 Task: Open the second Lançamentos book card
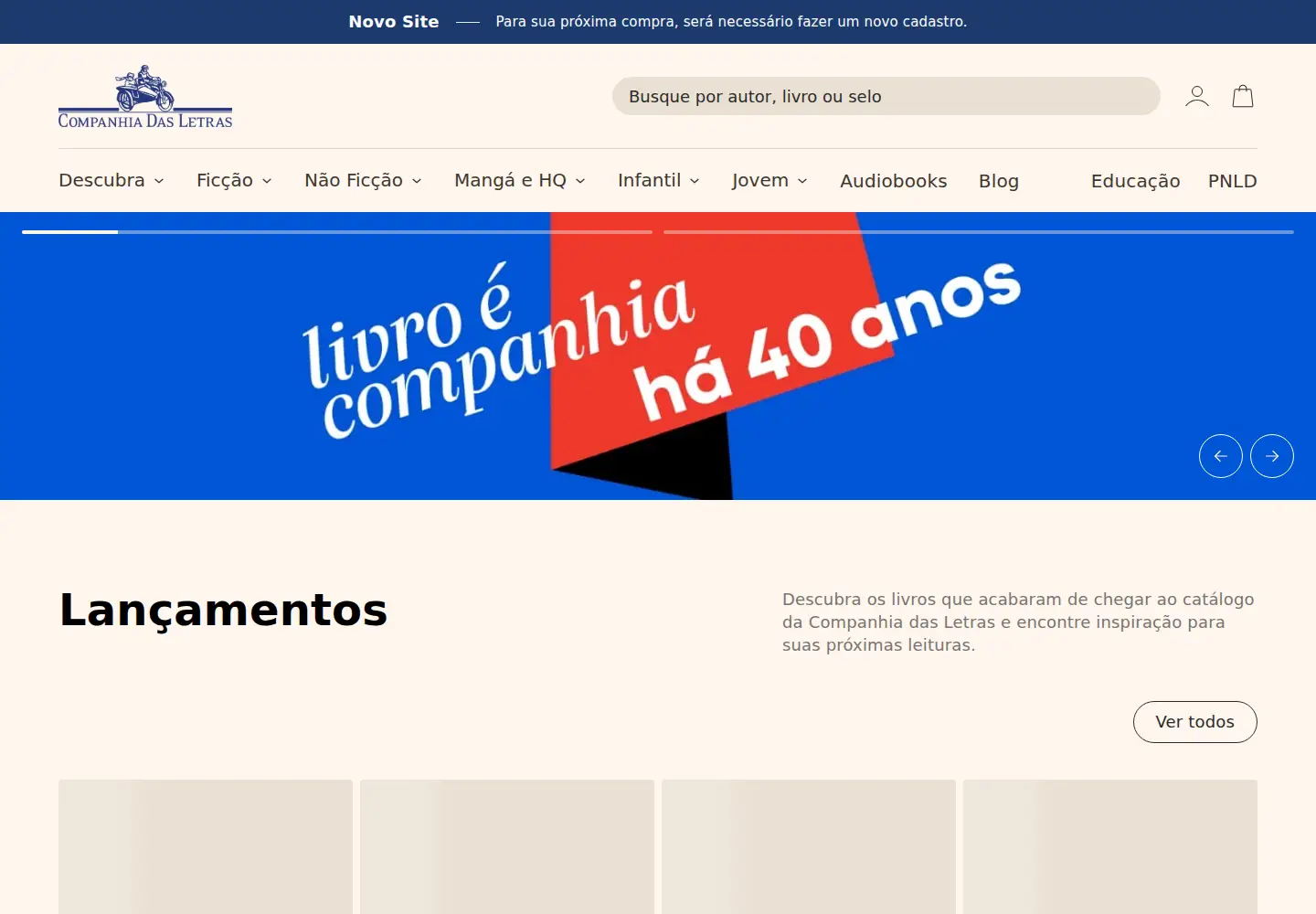pyautogui.click(x=507, y=846)
